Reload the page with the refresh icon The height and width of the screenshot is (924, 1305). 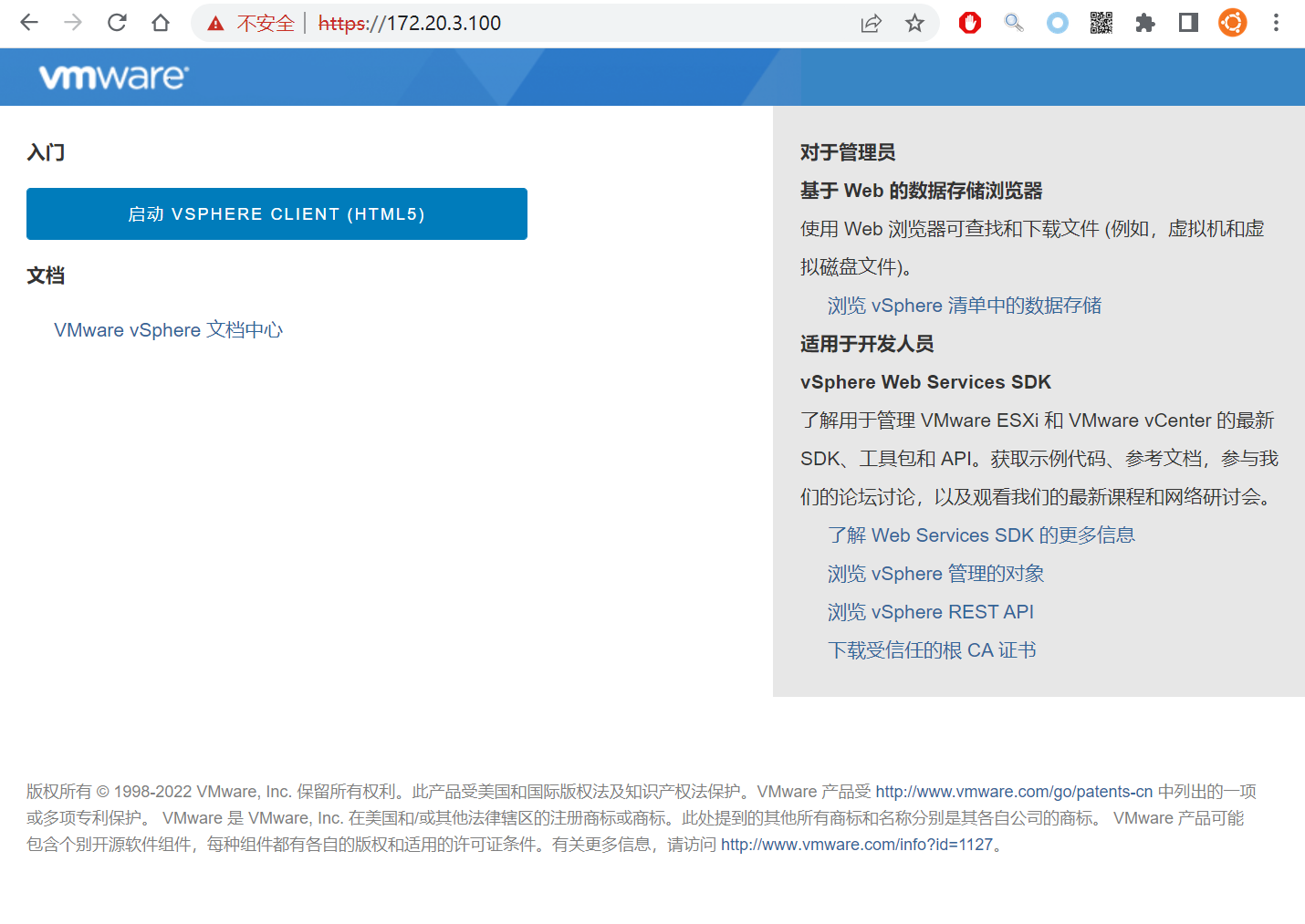[x=117, y=23]
